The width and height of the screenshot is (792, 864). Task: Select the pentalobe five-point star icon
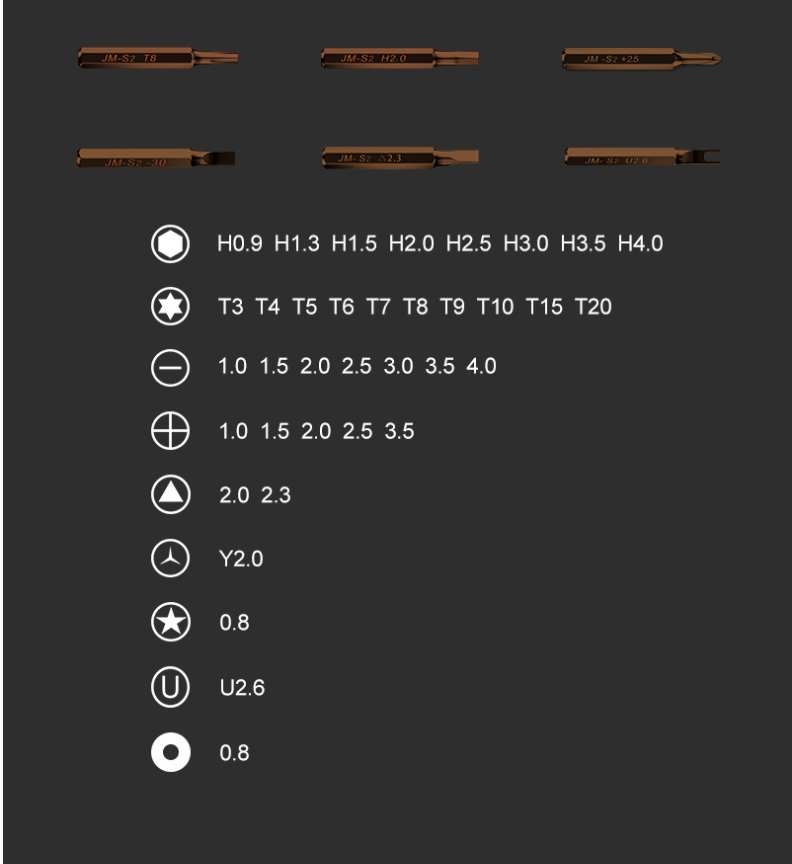[x=170, y=622]
